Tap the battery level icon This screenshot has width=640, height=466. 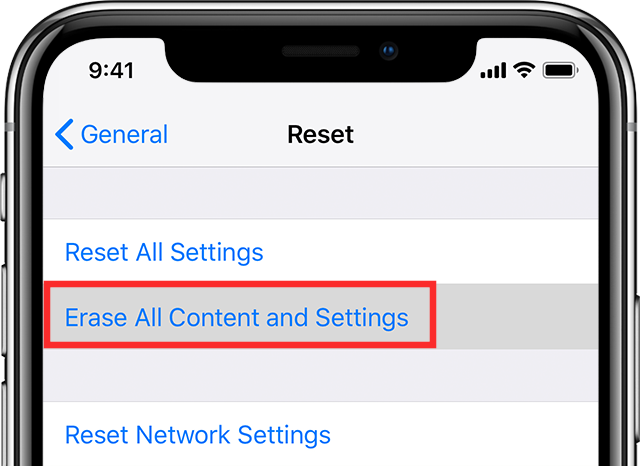(560, 70)
